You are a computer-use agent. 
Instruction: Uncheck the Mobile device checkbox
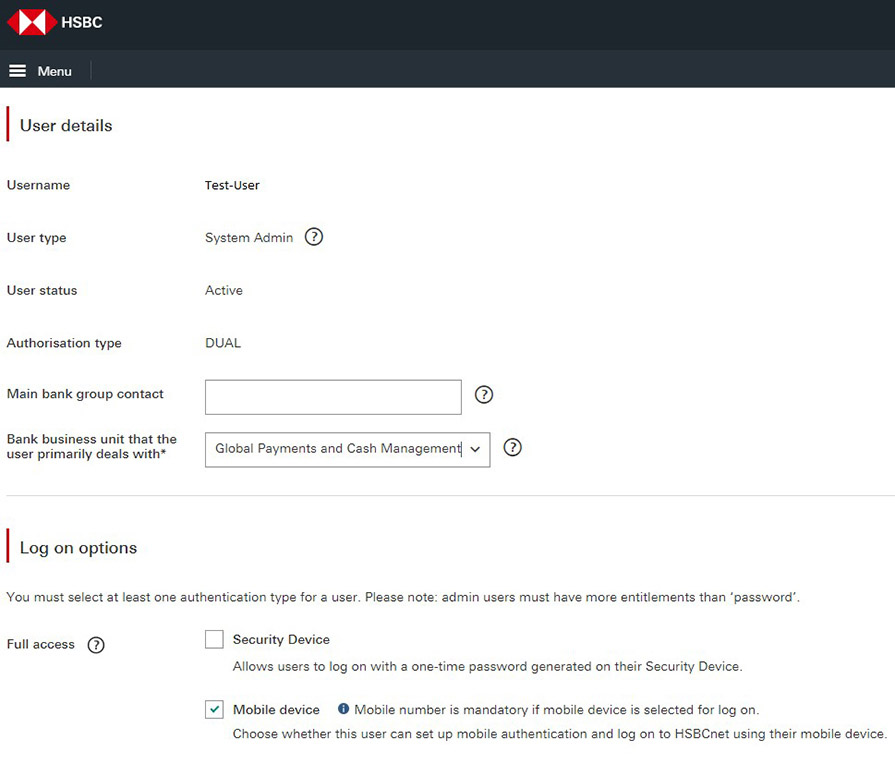214,709
